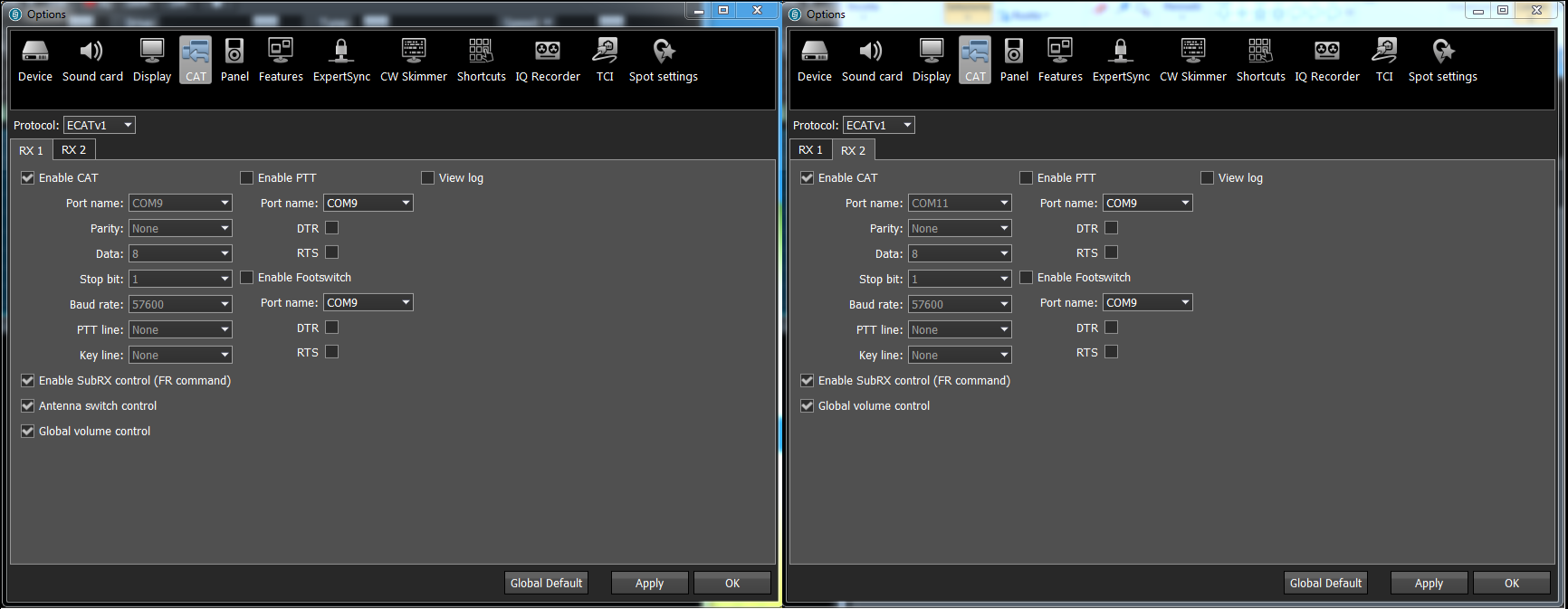Open ExpertSync settings in right Options window
The width and height of the screenshot is (1568, 609).
1121,61
